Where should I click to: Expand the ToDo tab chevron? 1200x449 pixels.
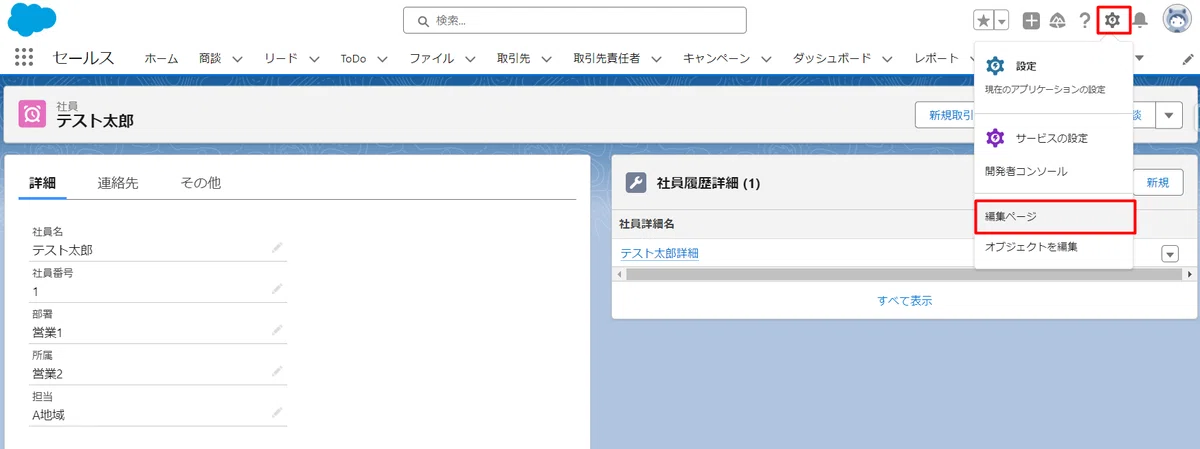coord(384,59)
